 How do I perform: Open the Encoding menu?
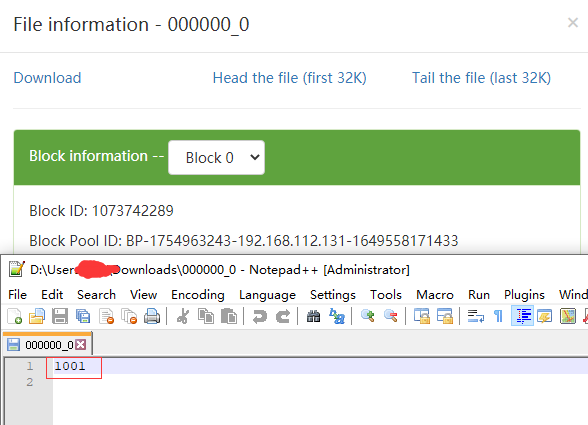(198, 294)
